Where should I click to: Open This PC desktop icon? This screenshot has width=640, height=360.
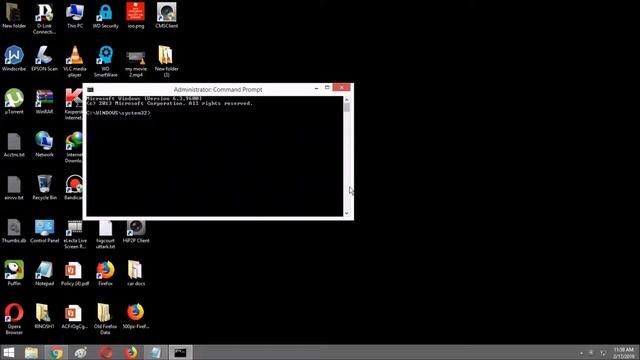point(75,16)
